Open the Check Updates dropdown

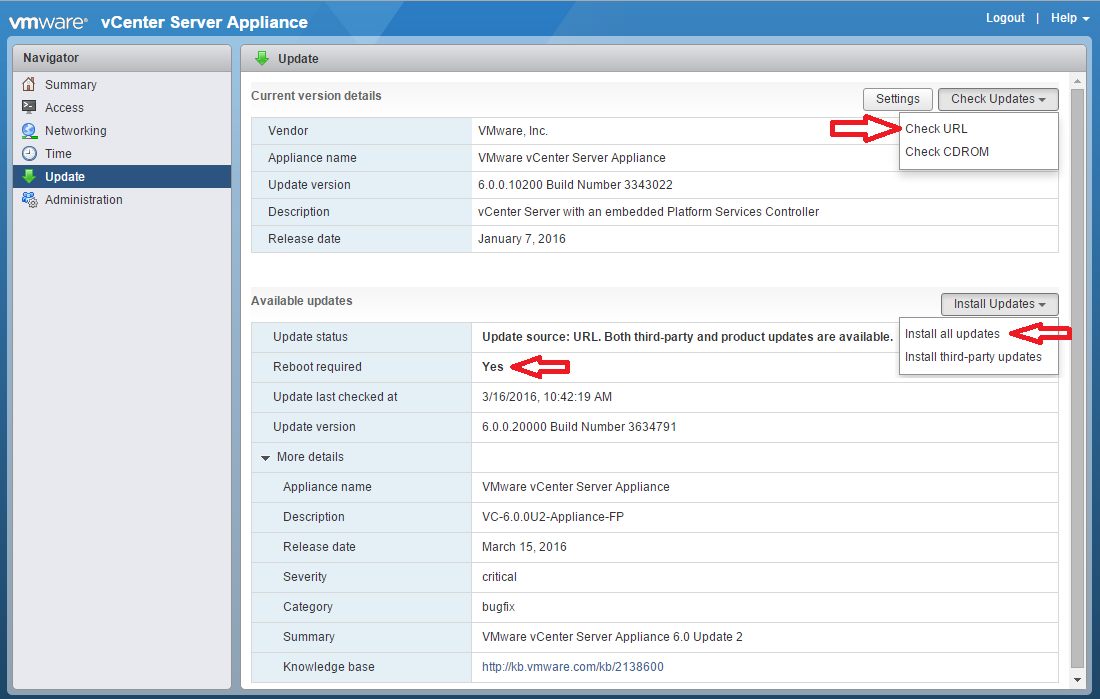998,99
